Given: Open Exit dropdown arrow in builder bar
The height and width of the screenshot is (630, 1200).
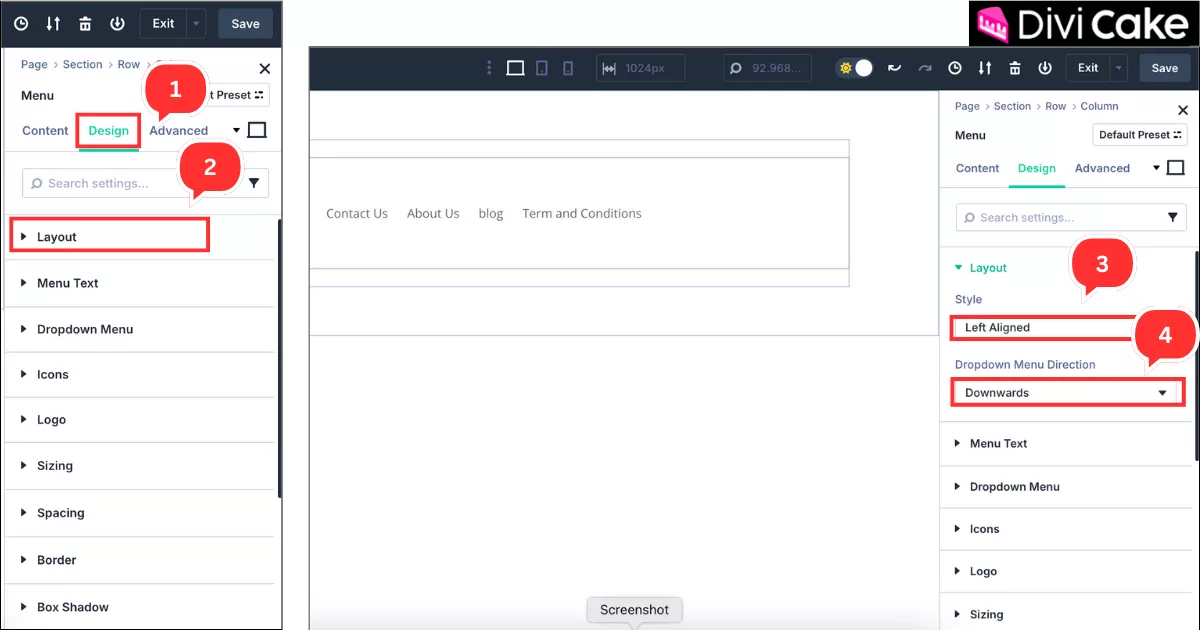Looking at the screenshot, I should click(x=1119, y=68).
